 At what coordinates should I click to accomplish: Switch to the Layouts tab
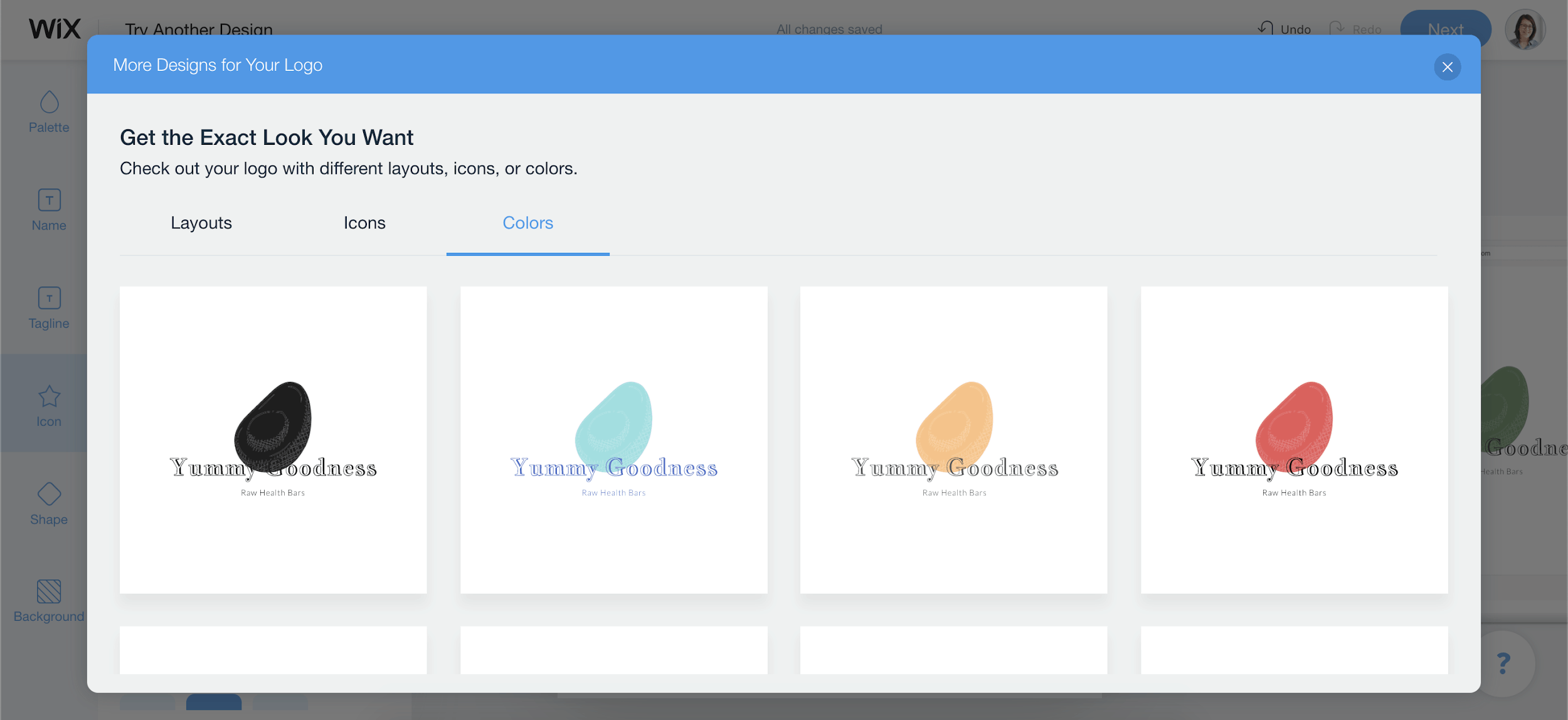(x=201, y=223)
